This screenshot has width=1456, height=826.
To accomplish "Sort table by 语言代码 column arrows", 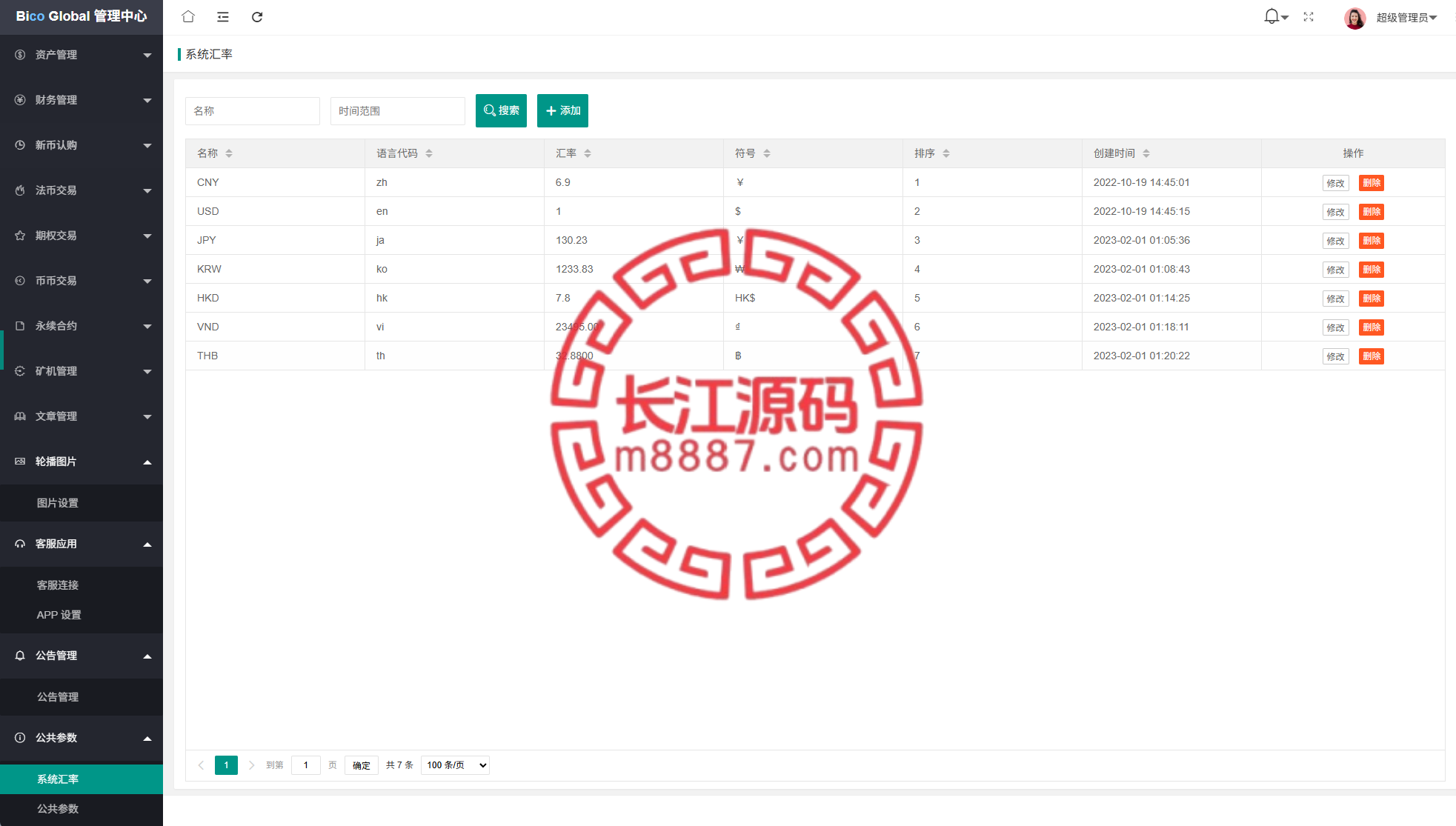I will (x=429, y=153).
